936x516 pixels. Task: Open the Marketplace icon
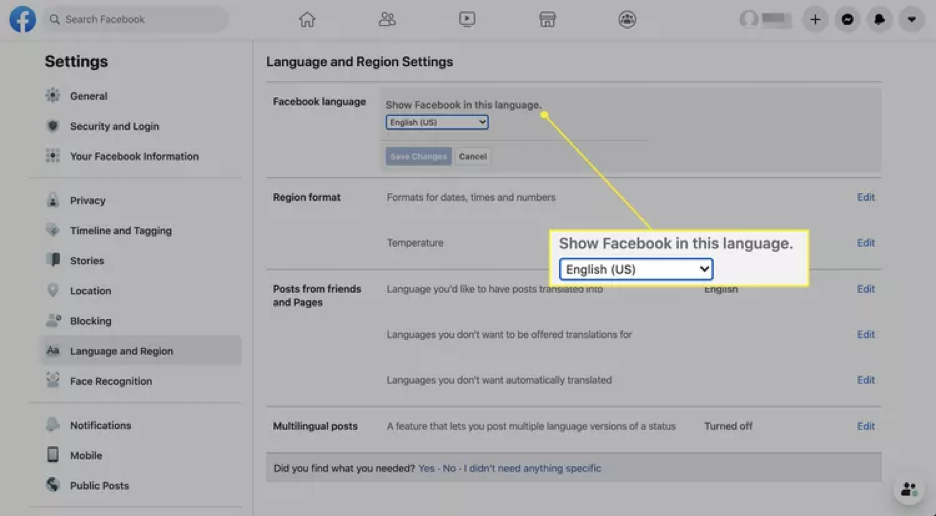(x=547, y=19)
